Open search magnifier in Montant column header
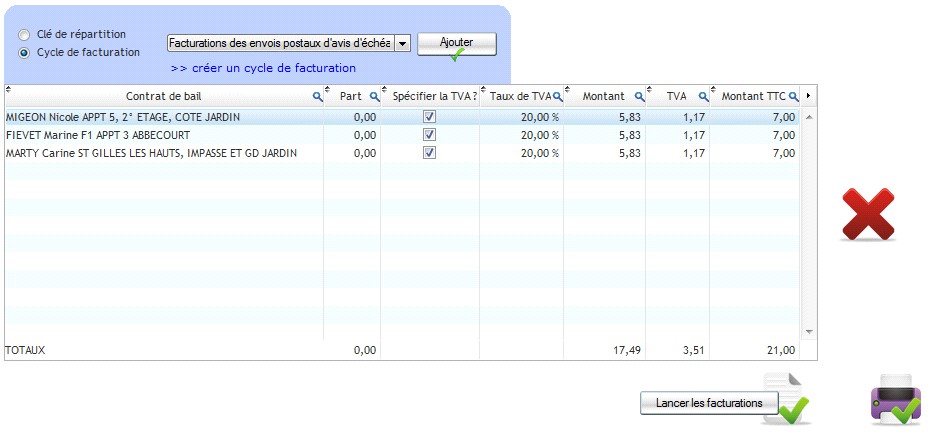This screenshot has height=432, width=932. click(640, 96)
